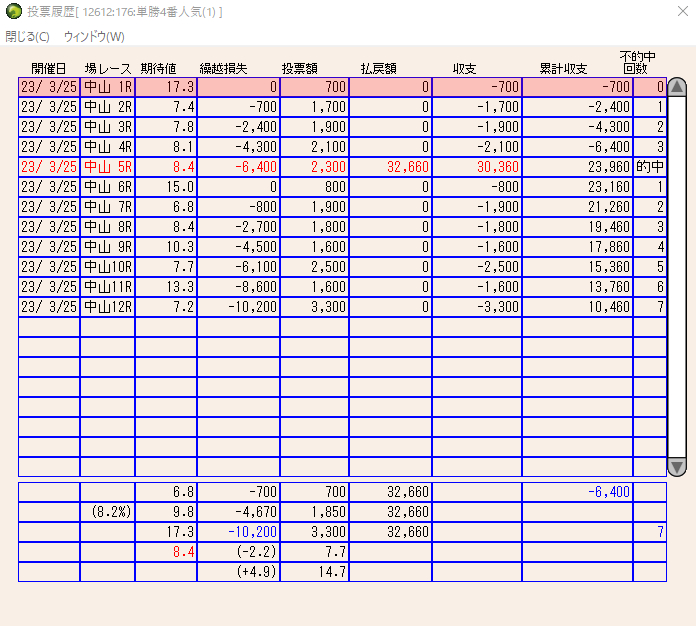Click cumulative balance 10,460 in 12R row
696x626 pixels.
tap(577, 307)
